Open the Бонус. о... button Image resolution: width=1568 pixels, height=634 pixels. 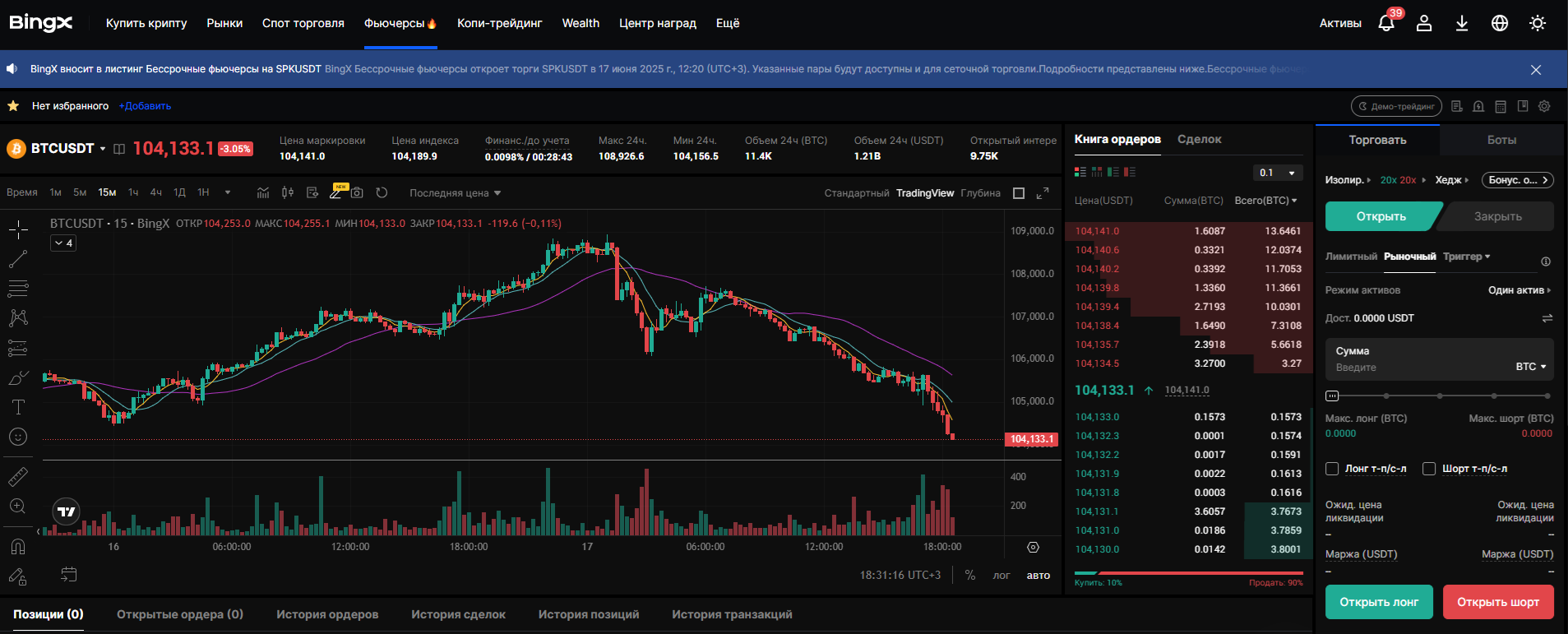point(1518,180)
